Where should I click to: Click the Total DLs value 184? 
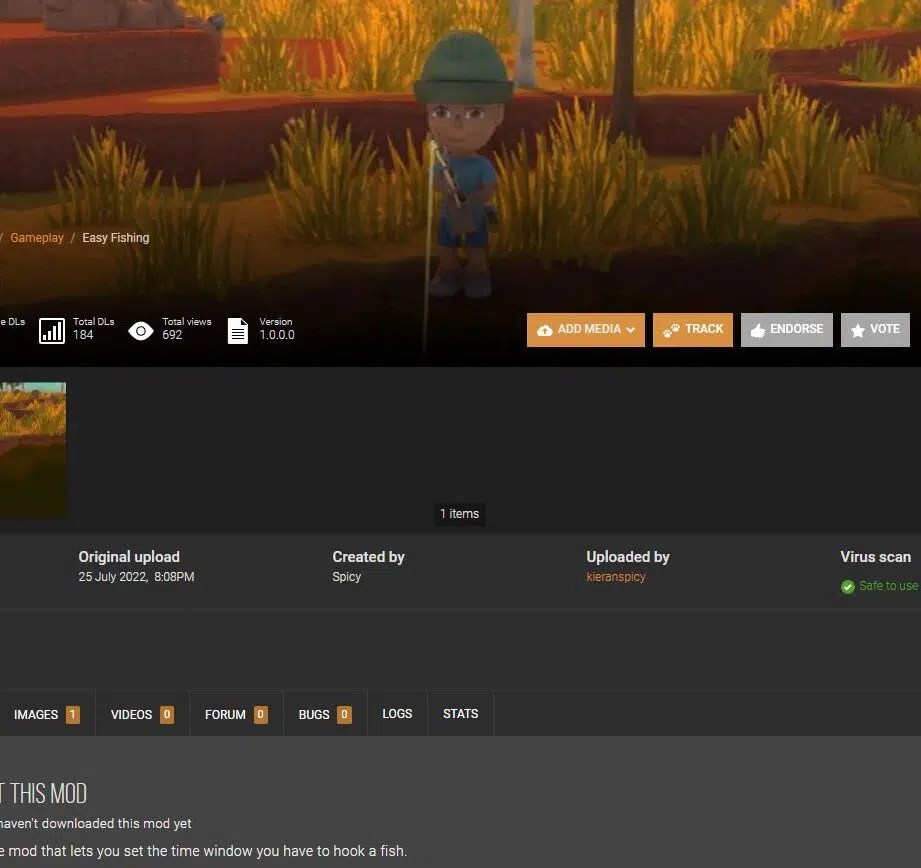click(83, 335)
